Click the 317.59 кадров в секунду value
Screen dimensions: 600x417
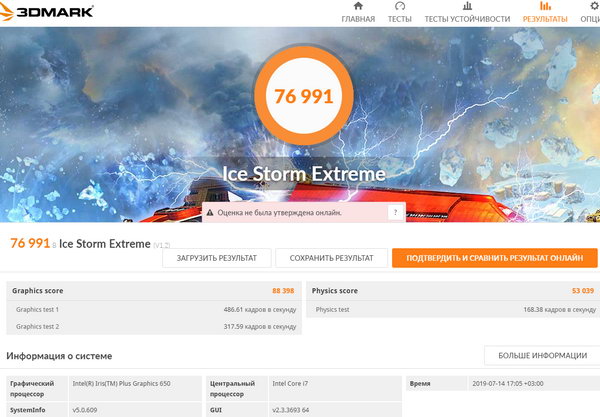tap(260, 327)
